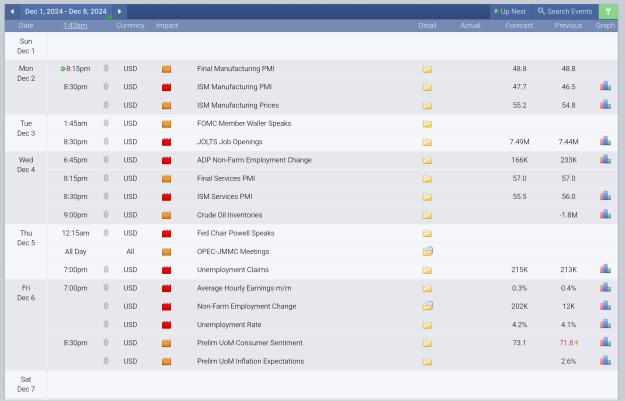Click the 1:43am time zone link
This screenshot has height=401, width=625.
pyautogui.click(x=75, y=26)
